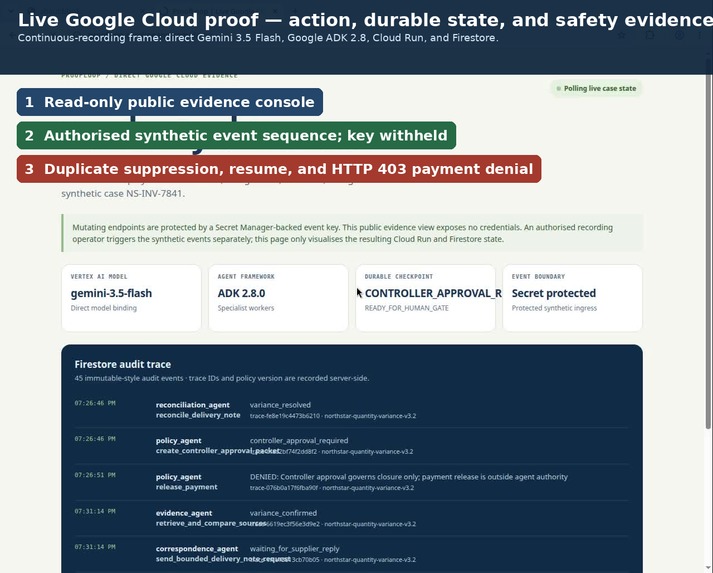This screenshot has height=573, width=713.
Task: Select trace ID 'trace-fe8e19c4473b6210'
Action: click(x=285, y=416)
